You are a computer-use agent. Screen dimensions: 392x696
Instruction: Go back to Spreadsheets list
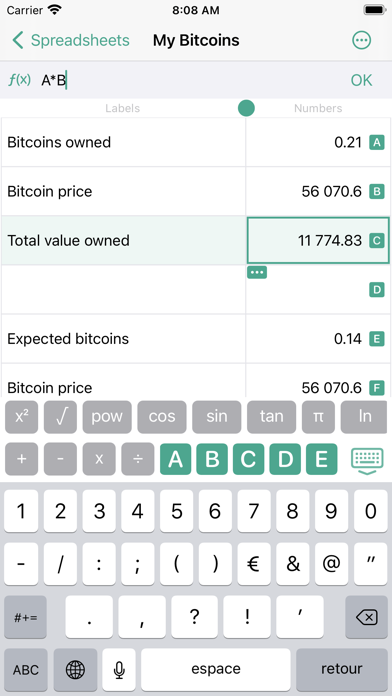(x=71, y=40)
